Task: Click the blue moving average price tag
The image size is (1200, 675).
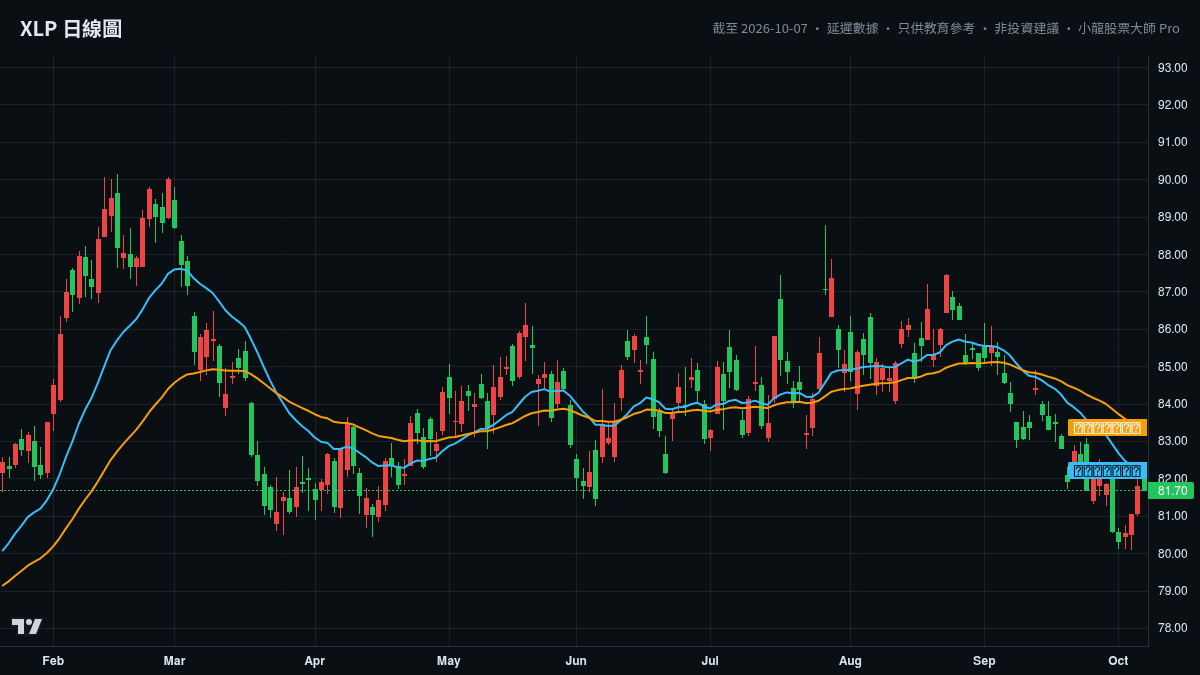Action: click(x=1107, y=470)
